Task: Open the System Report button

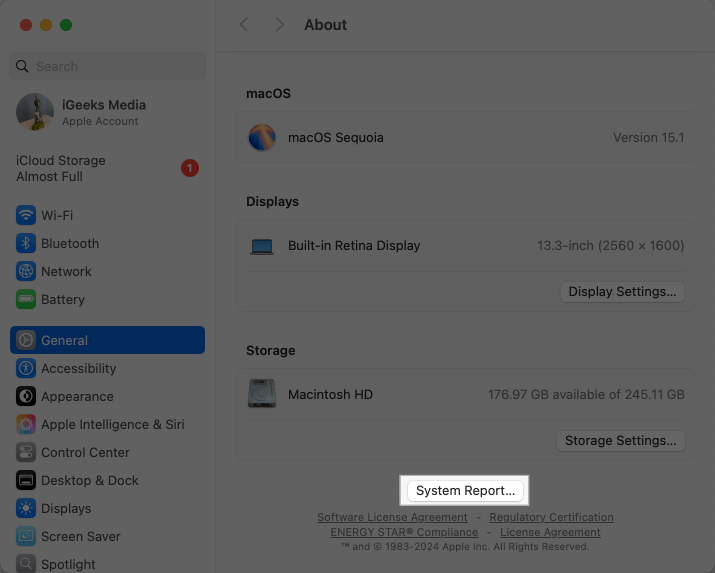Action: tap(465, 490)
